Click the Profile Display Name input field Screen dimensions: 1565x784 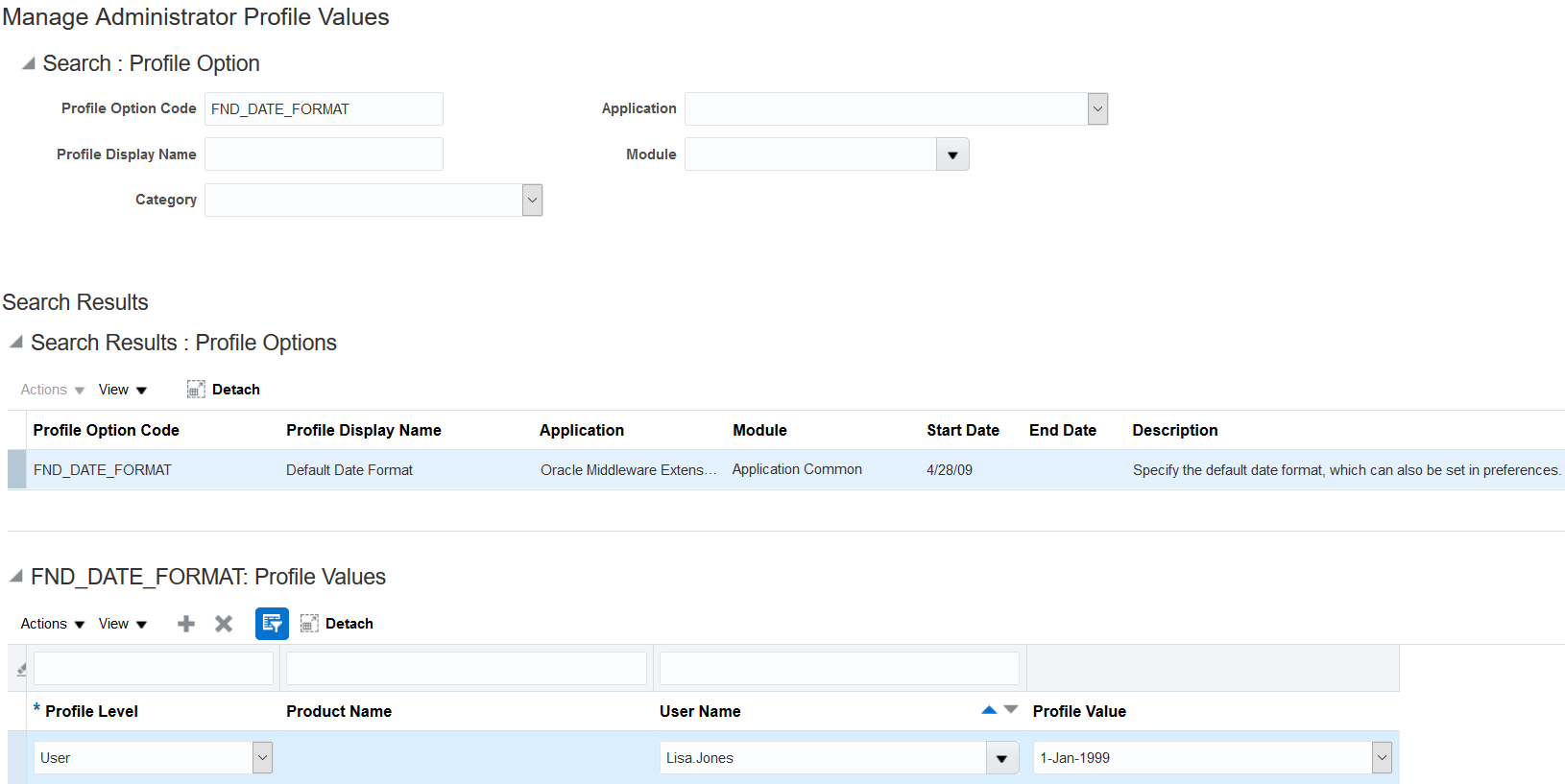click(x=324, y=154)
